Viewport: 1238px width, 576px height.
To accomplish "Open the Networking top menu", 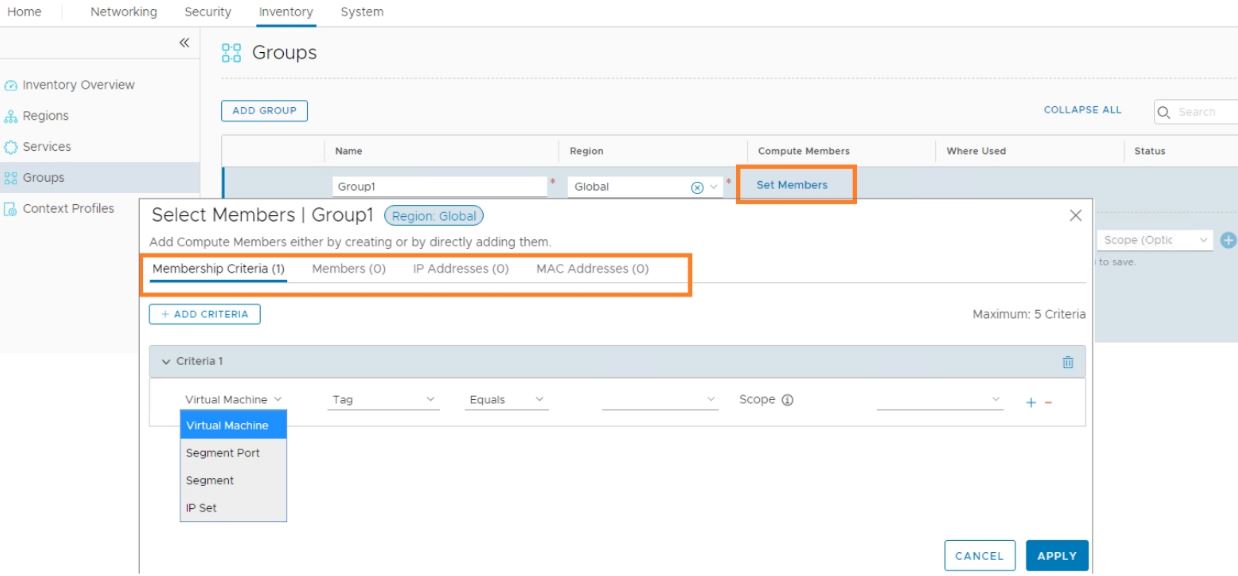I will [123, 12].
